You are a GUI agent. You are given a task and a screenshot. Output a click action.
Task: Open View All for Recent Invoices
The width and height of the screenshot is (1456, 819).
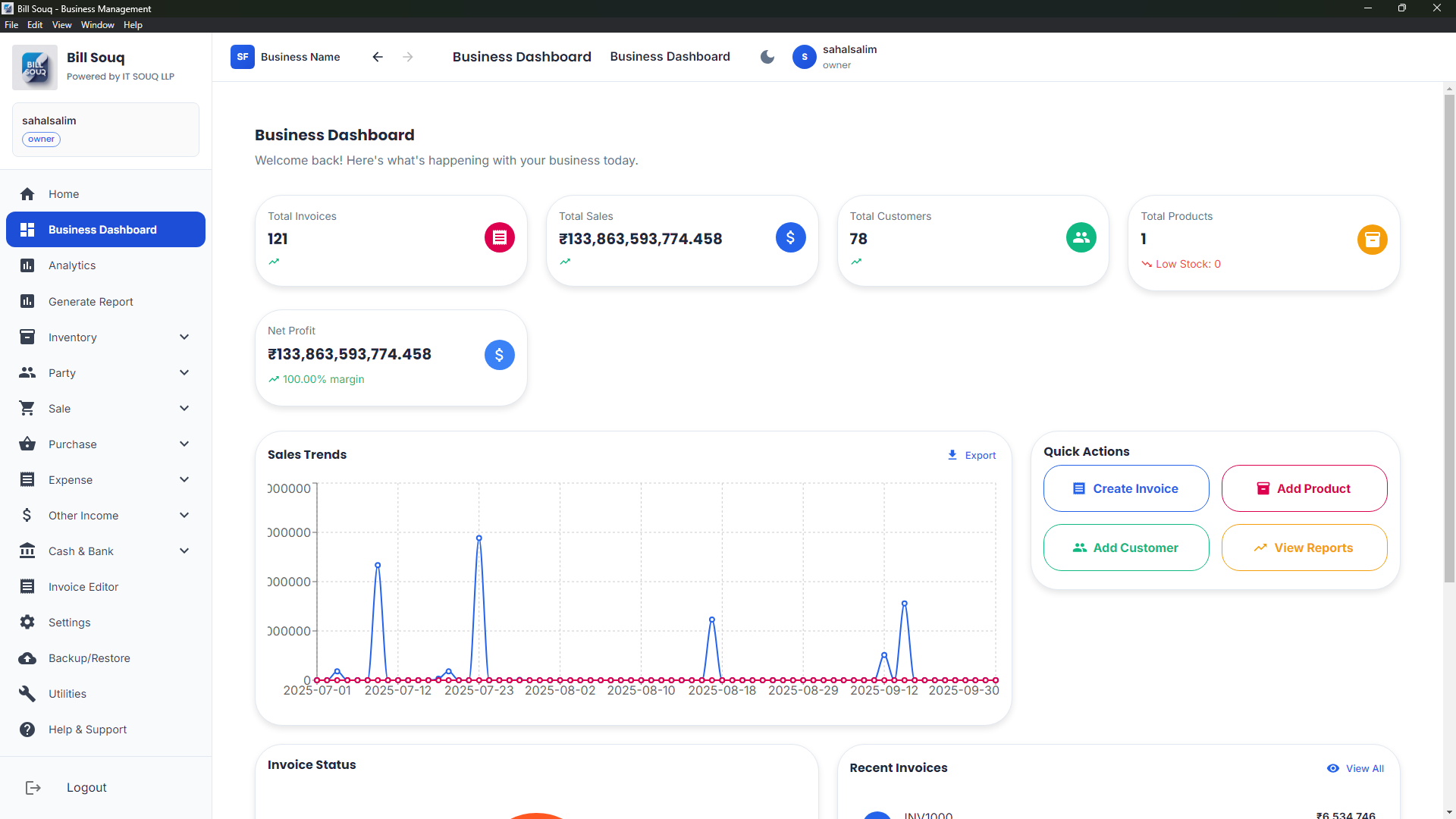pos(1356,768)
